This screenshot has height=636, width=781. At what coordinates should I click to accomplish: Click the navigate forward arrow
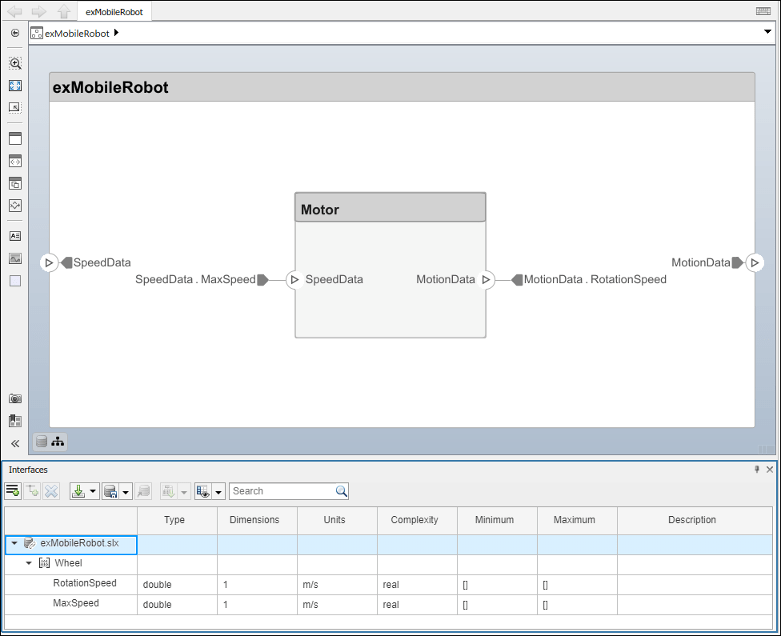[39, 11]
